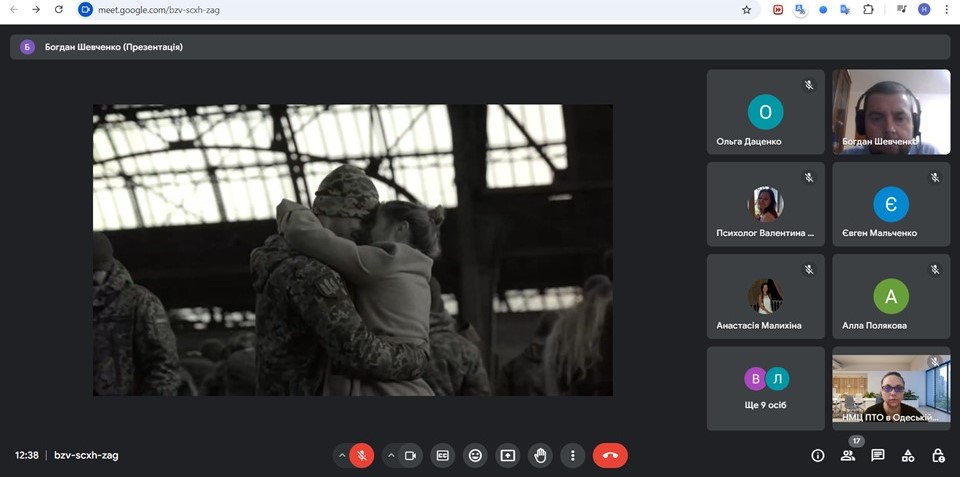Select the 'Ще 9 осіб' participants tile

pos(766,388)
